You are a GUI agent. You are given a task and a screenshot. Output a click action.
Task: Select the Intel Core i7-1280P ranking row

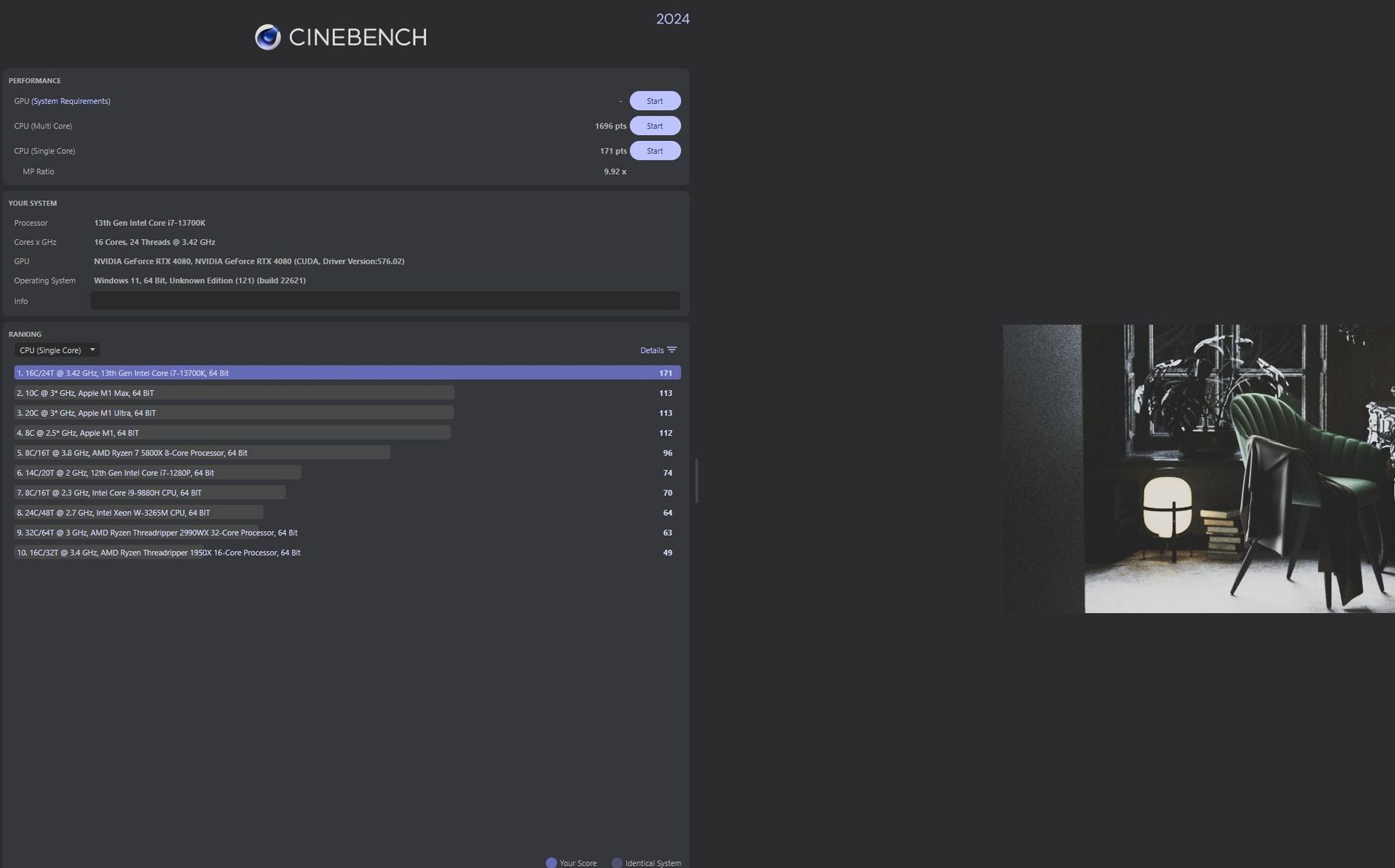pos(347,473)
